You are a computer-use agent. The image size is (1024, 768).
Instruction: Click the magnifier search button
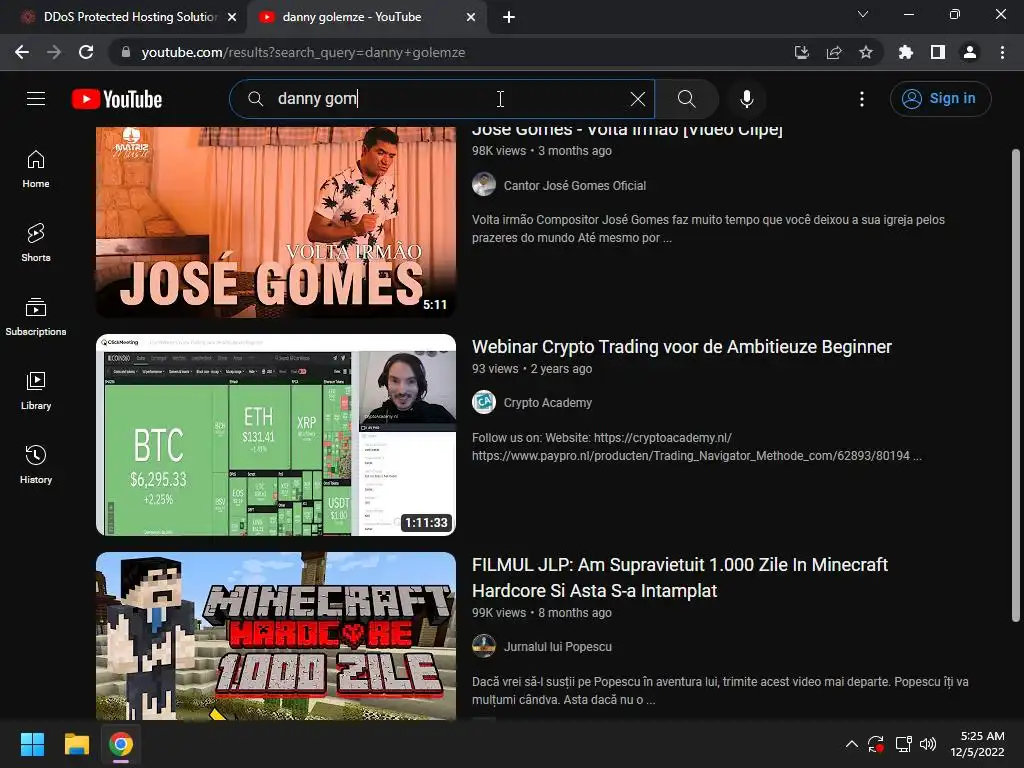click(686, 99)
